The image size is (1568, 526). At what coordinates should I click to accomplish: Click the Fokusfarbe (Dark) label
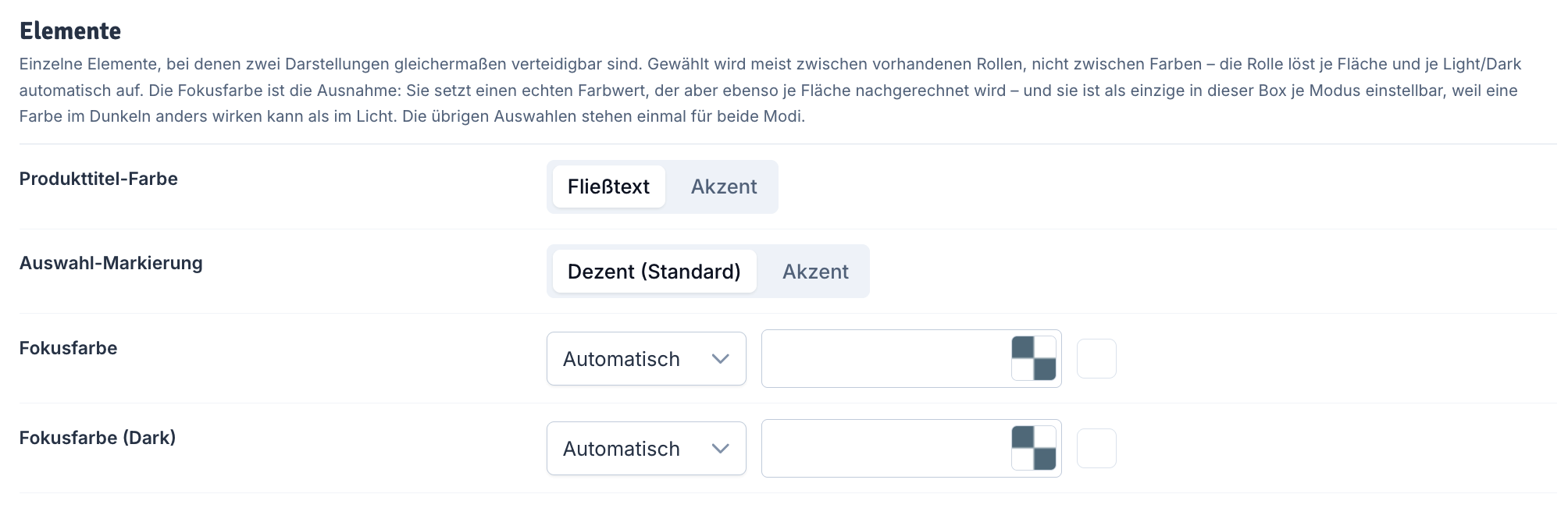[x=98, y=438]
